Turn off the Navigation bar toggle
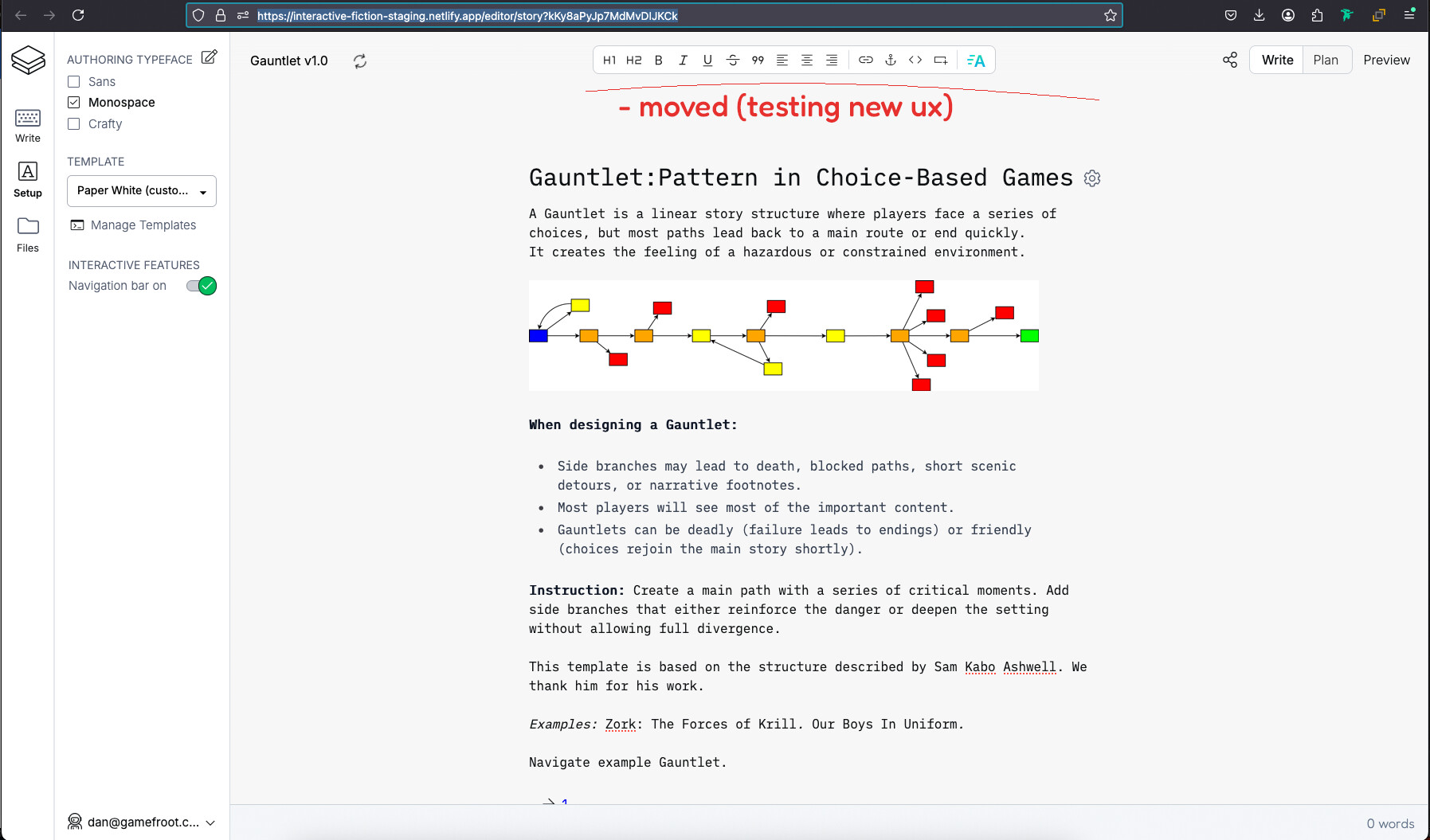The image size is (1430, 840). tap(202, 286)
